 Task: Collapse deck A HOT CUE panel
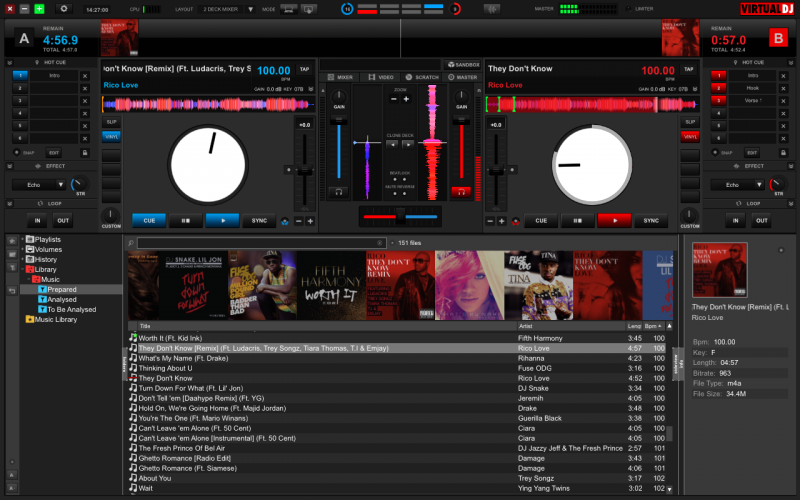click(x=9, y=63)
